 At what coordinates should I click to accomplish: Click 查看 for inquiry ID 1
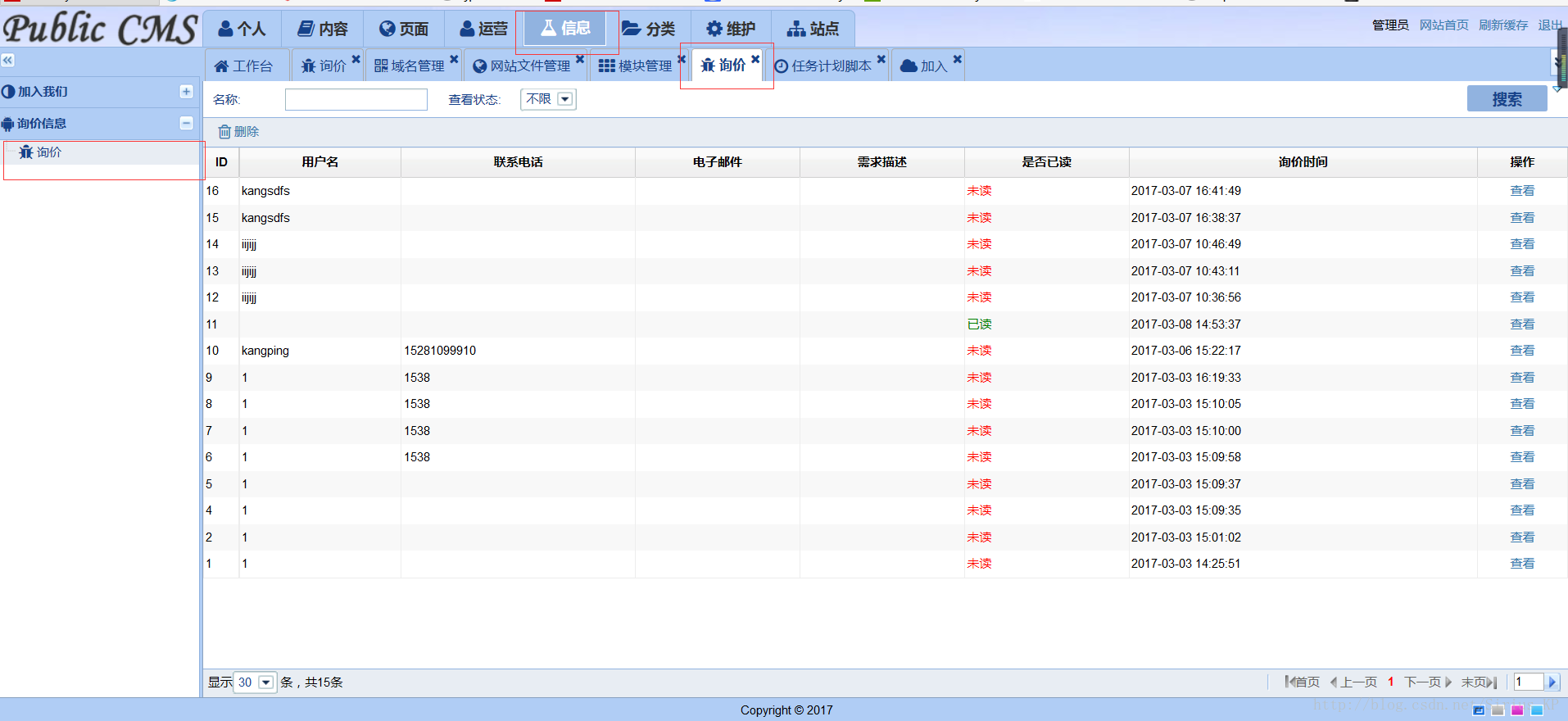tap(1522, 564)
